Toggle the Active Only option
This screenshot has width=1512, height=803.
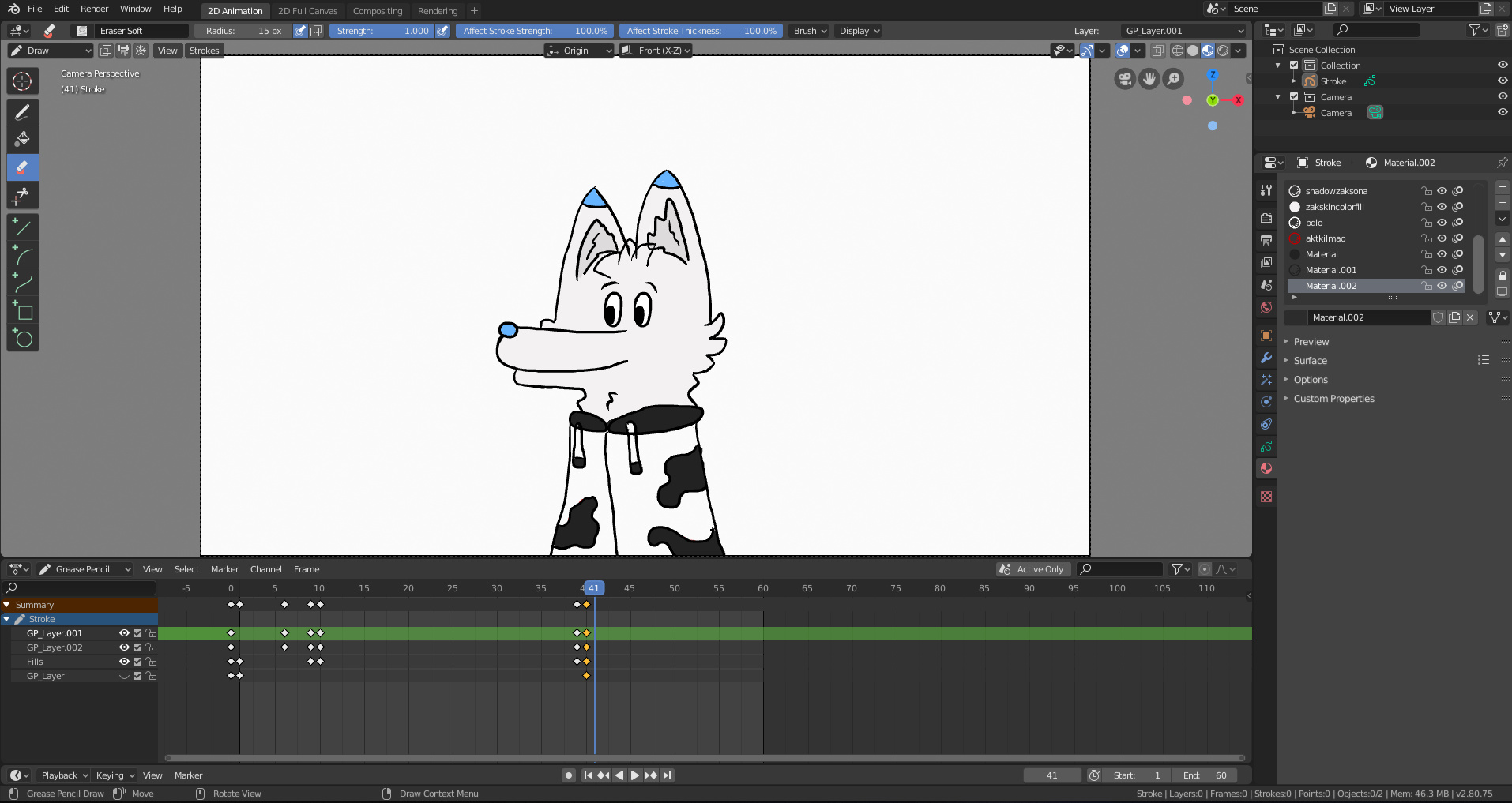point(1033,569)
